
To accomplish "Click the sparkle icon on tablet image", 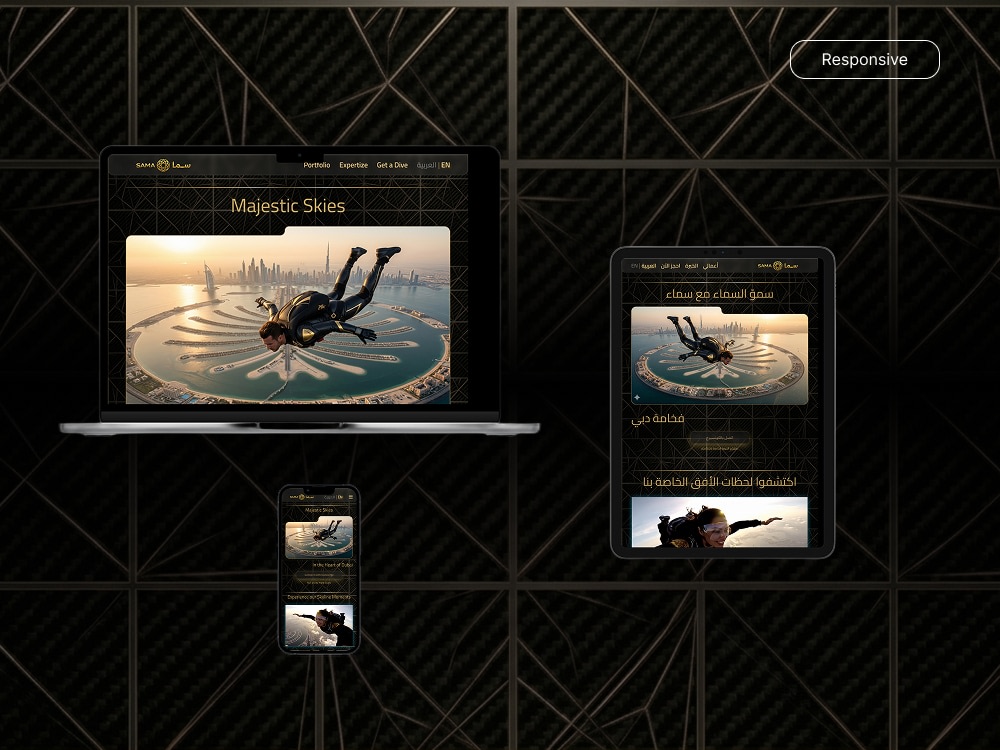I will tap(637, 397).
